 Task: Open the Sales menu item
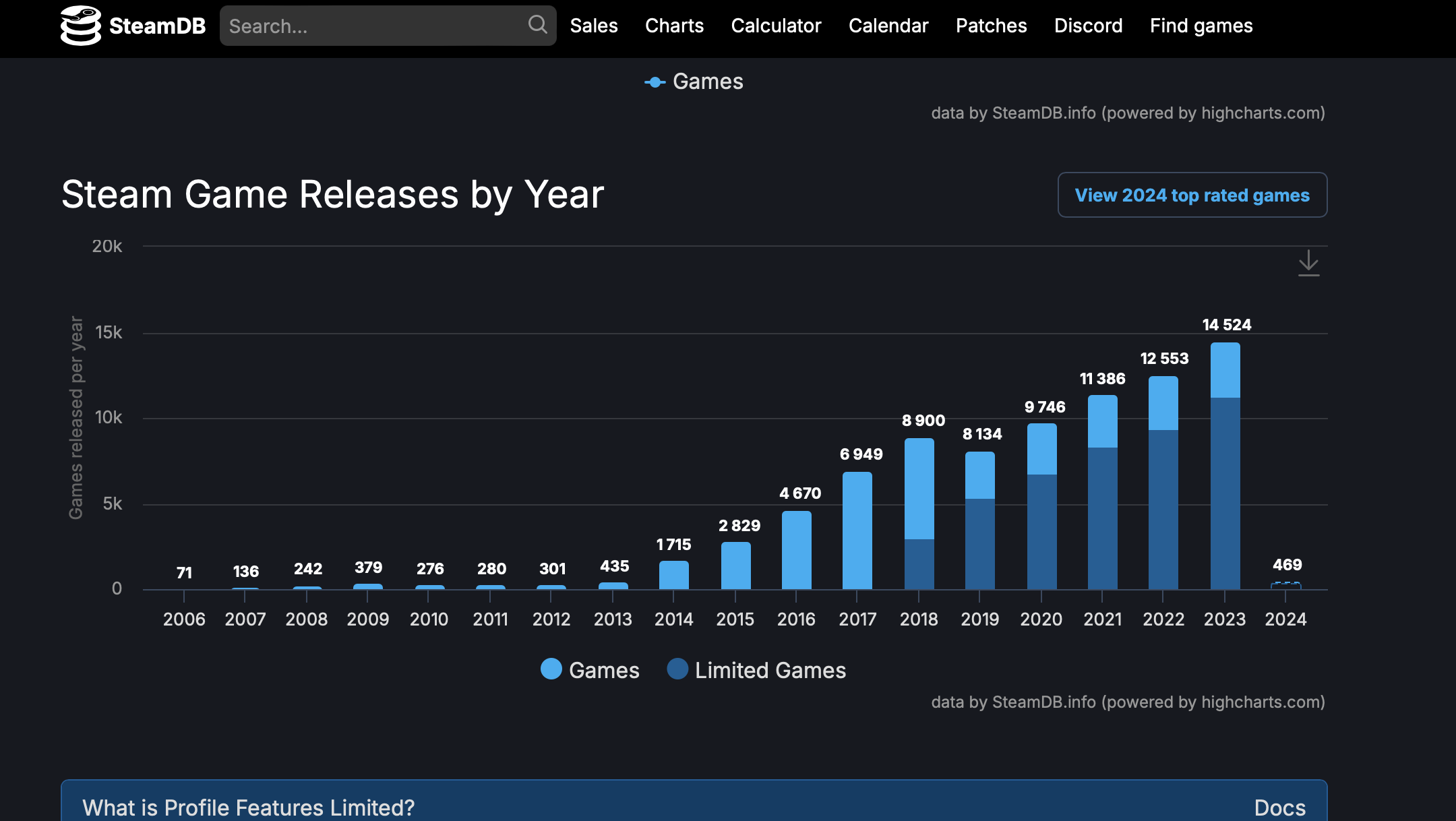[x=594, y=26]
